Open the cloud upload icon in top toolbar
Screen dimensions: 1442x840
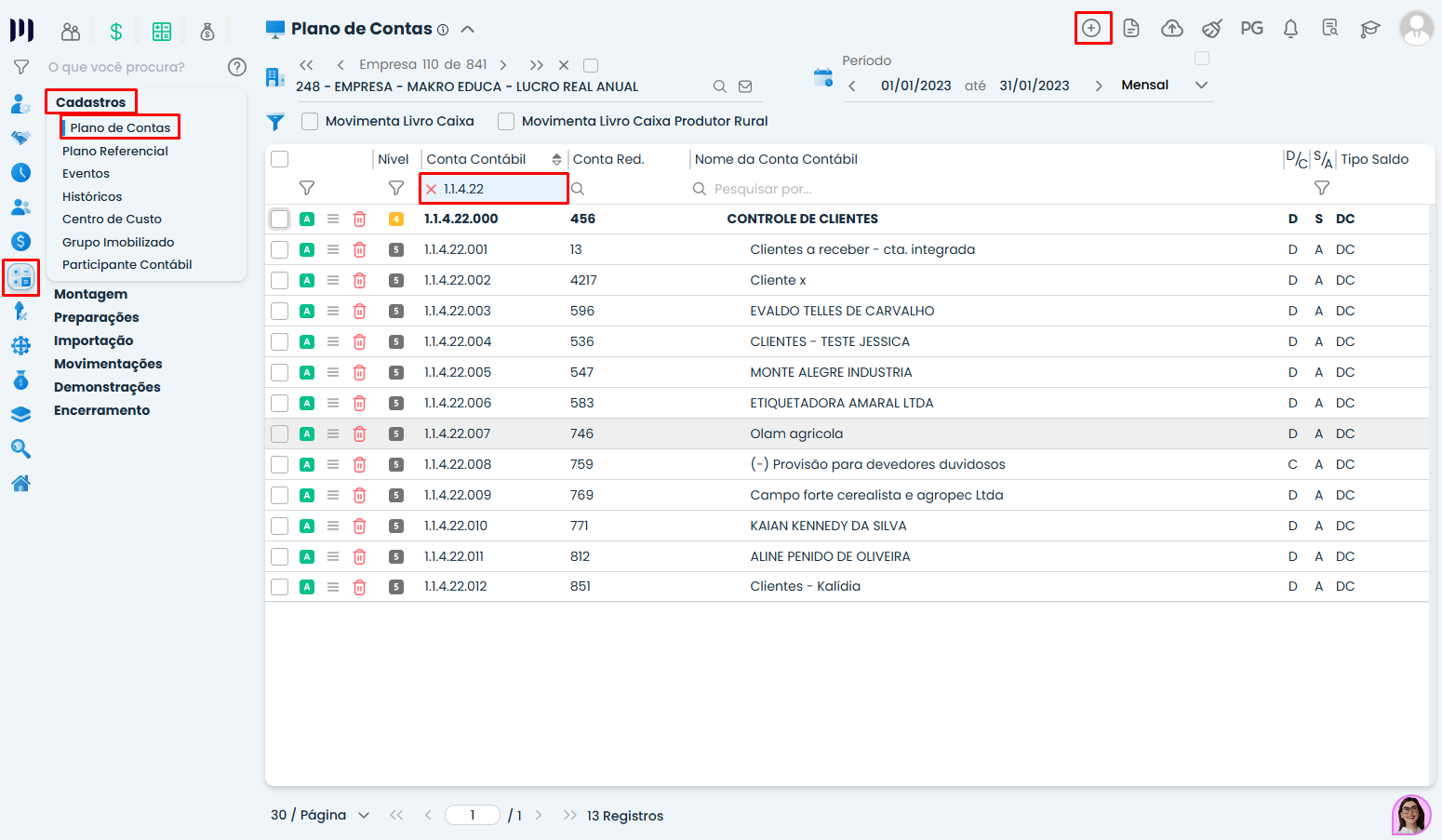[x=1171, y=28]
